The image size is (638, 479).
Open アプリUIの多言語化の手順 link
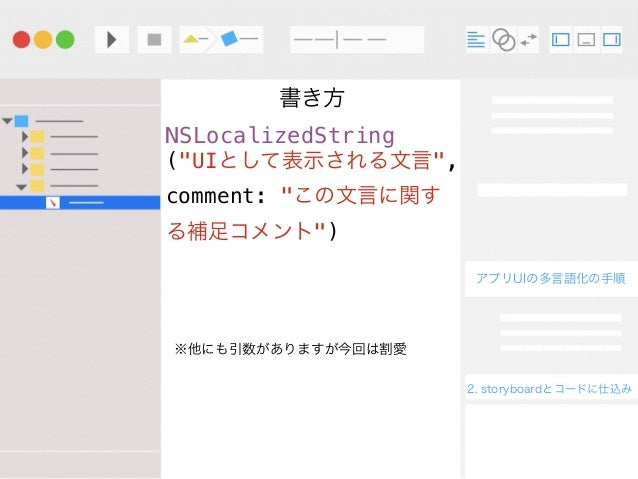(x=551, y=278)
